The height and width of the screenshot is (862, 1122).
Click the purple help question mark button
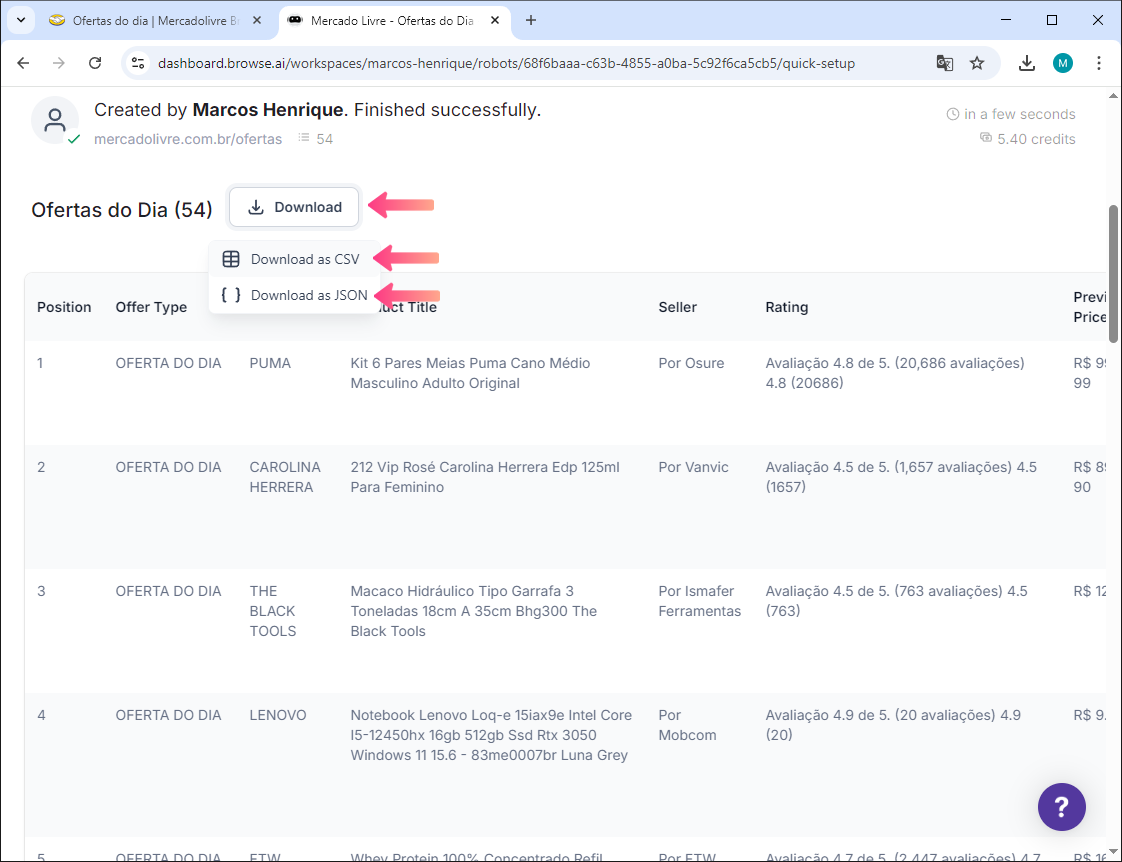(1061, 807)
